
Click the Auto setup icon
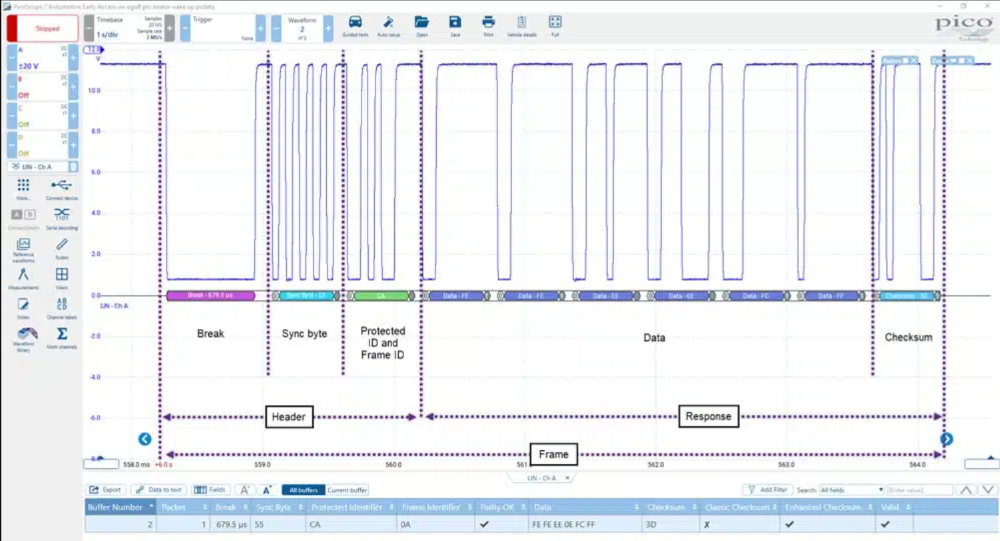(388, 25)
